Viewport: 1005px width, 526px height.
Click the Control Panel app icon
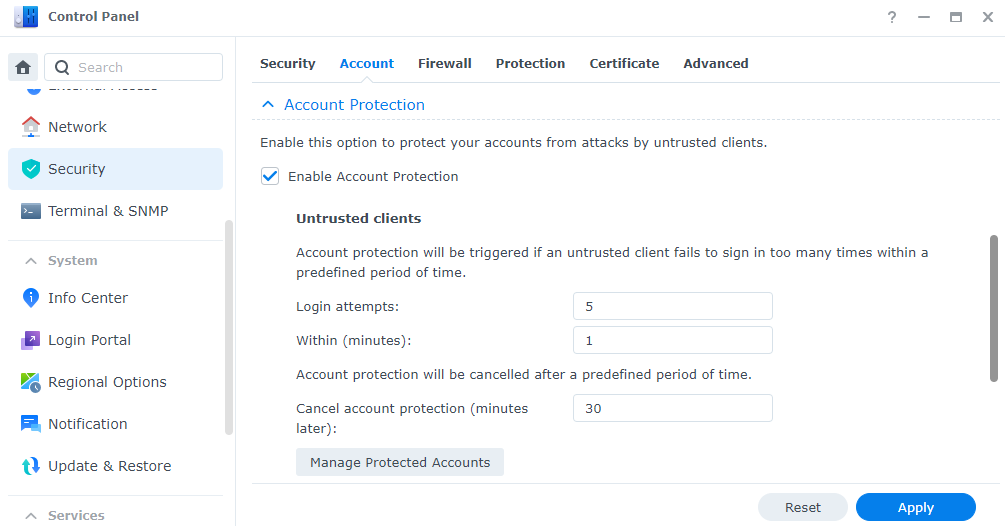[x=26, y=17]
